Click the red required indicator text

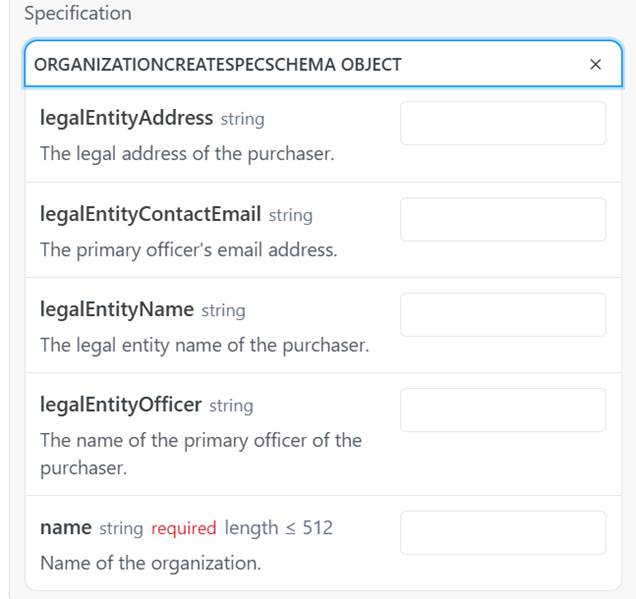point(183,528)
